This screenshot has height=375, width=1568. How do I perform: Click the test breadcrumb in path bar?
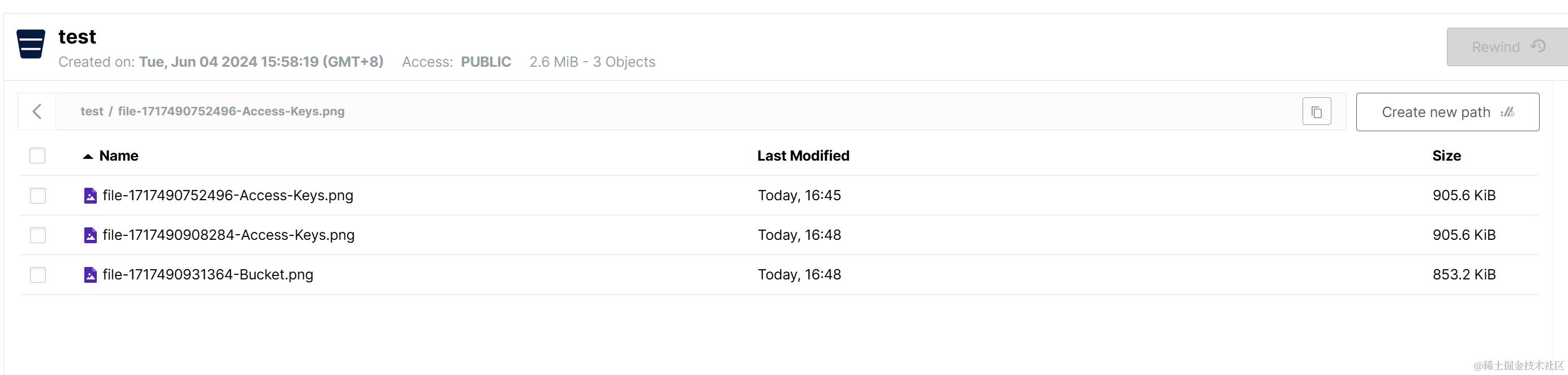coord(92,111)
